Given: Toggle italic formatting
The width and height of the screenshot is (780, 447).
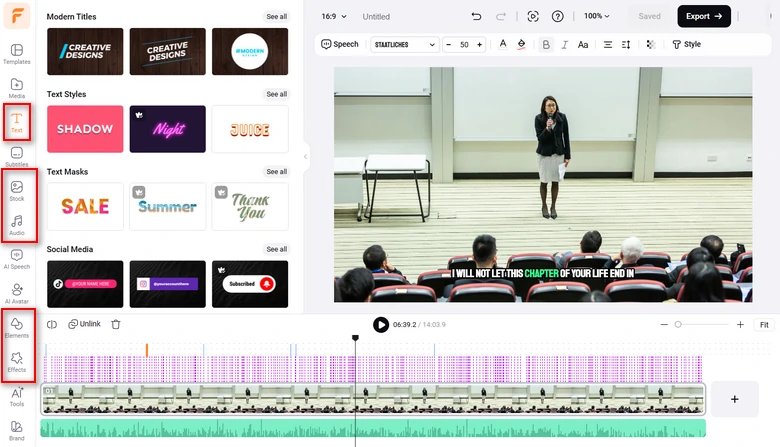Looking at the screenshot, I should click(565, 45).
